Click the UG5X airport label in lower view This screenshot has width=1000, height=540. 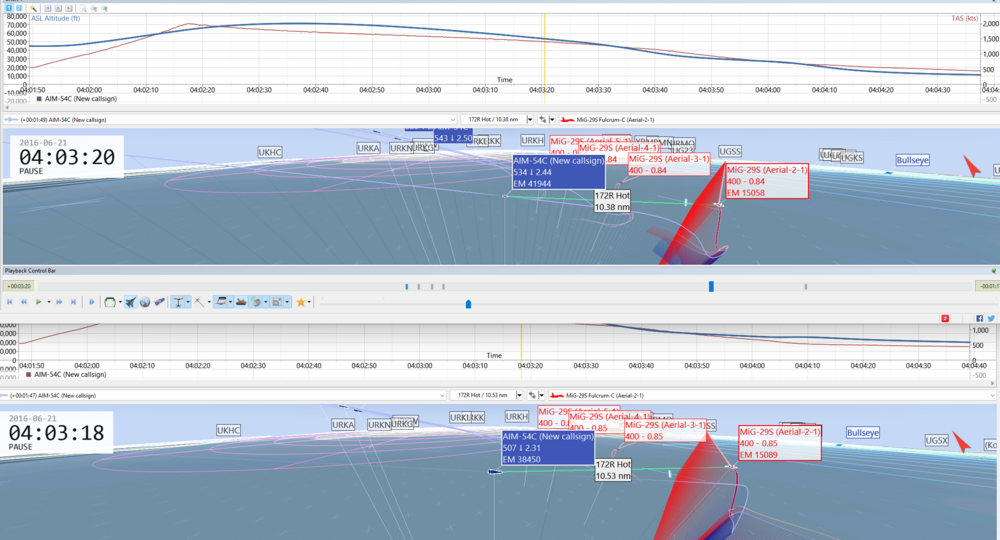click(x=937, y=441)
